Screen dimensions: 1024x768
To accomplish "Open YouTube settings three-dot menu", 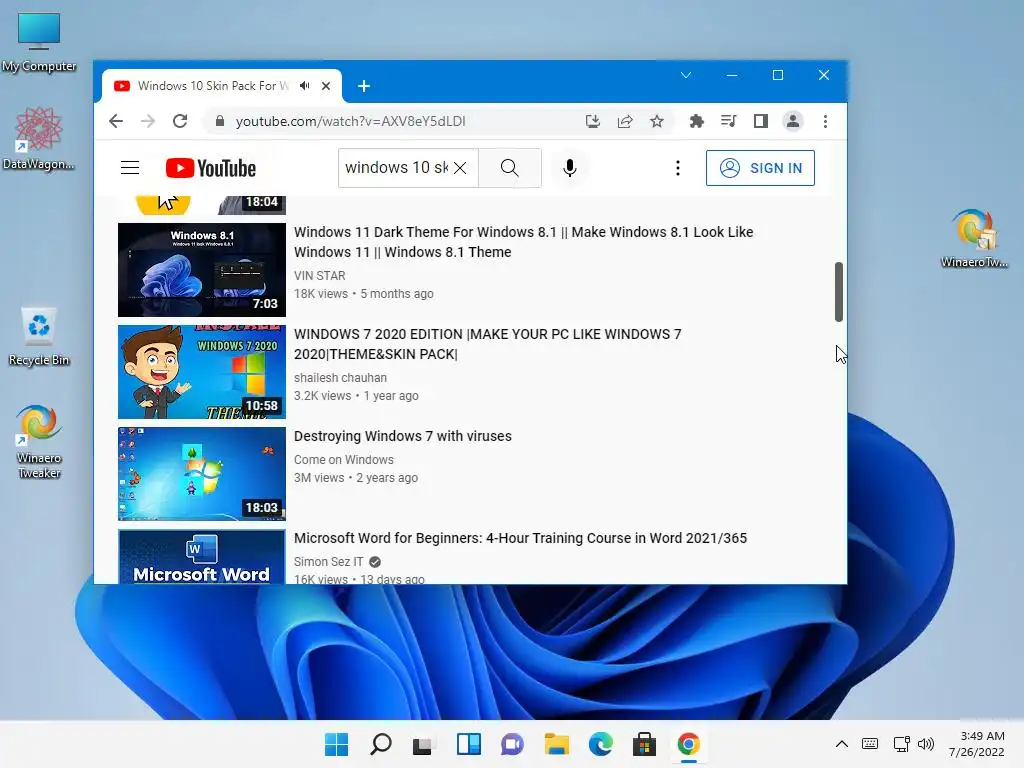I will [x=678, y=168].
